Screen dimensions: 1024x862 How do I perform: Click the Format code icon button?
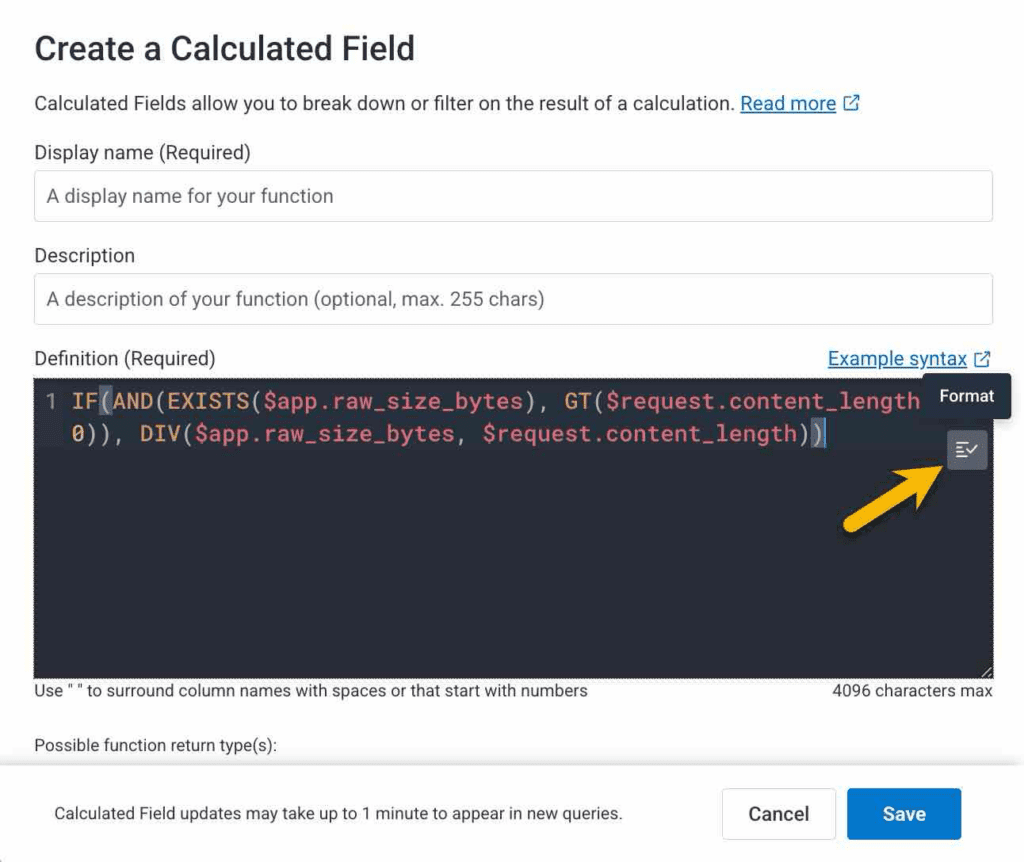pos(966,450)
